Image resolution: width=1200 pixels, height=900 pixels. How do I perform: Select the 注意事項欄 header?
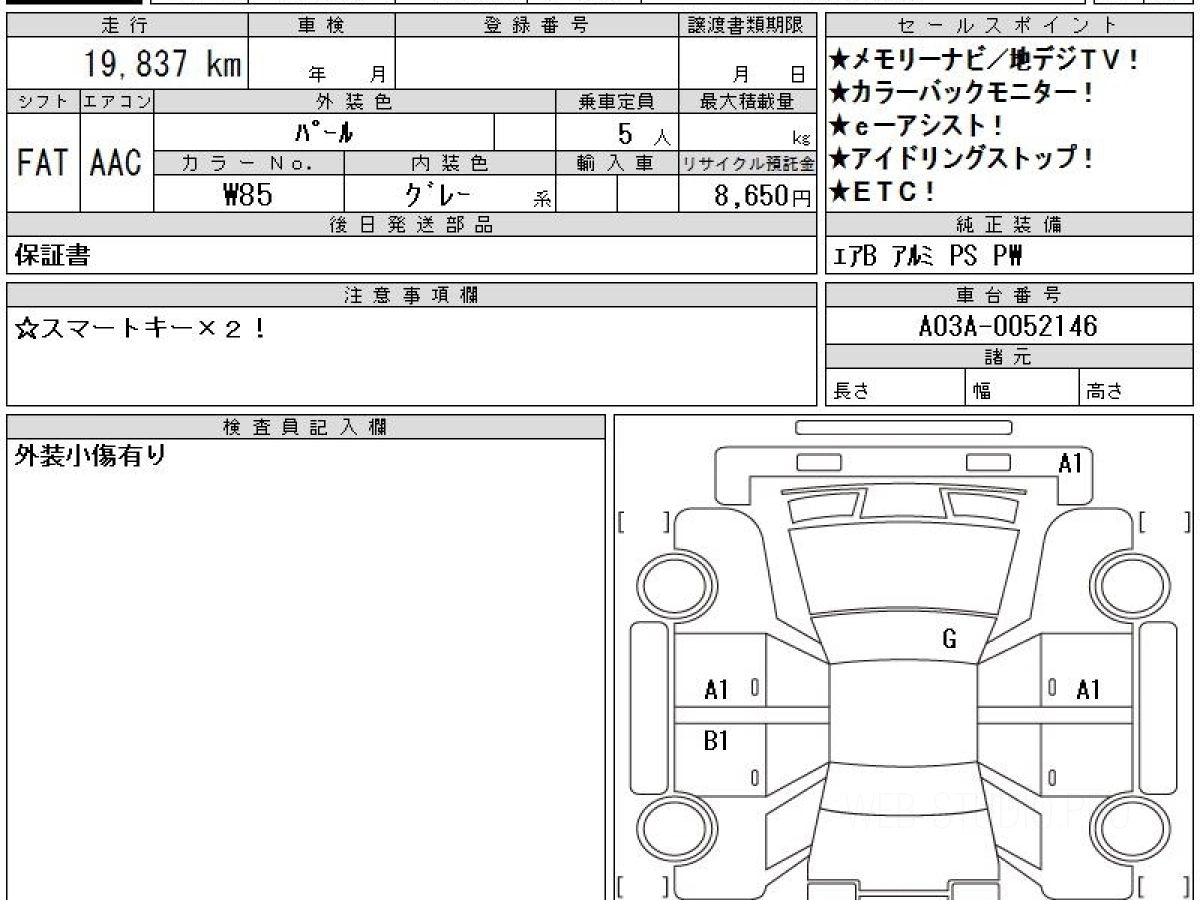(x=412, y=294)
